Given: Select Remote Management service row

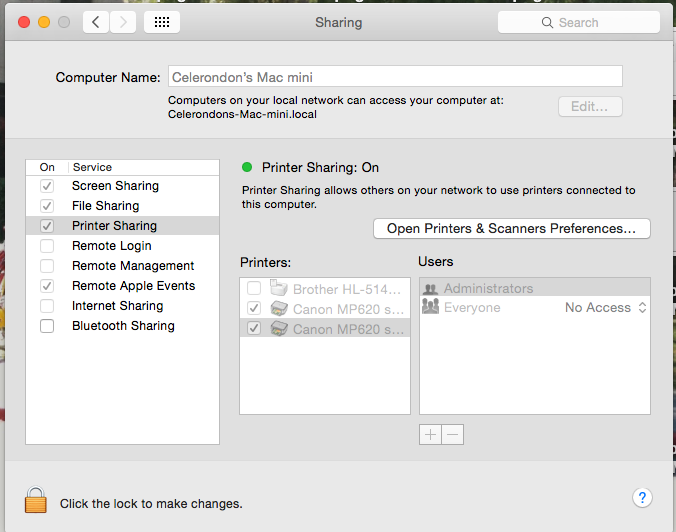Looking at the screenshot, I should pyautogui.click(x=122, y=266).
